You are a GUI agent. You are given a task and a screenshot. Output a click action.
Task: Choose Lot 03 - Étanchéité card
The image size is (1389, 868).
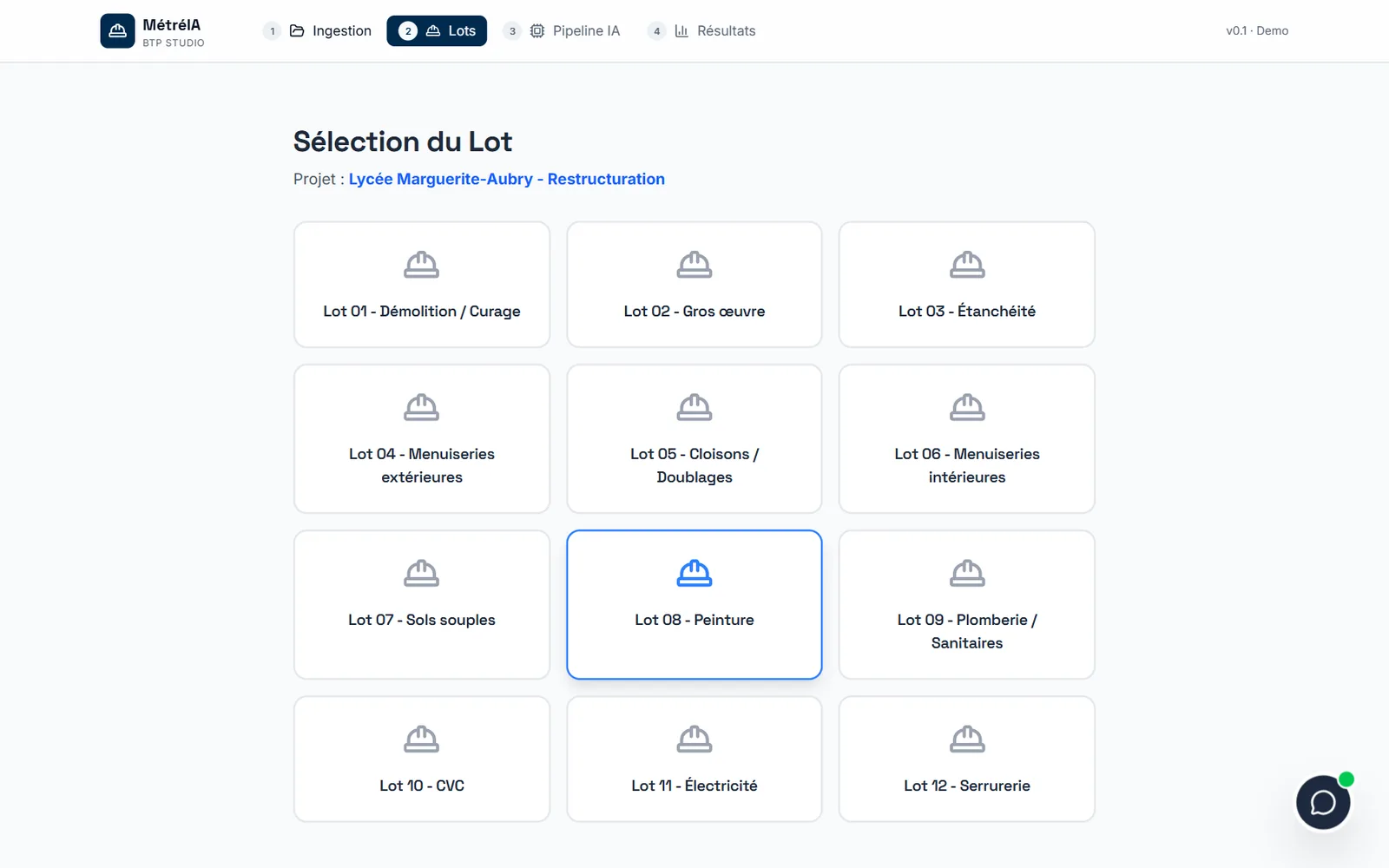pos(967,285)
